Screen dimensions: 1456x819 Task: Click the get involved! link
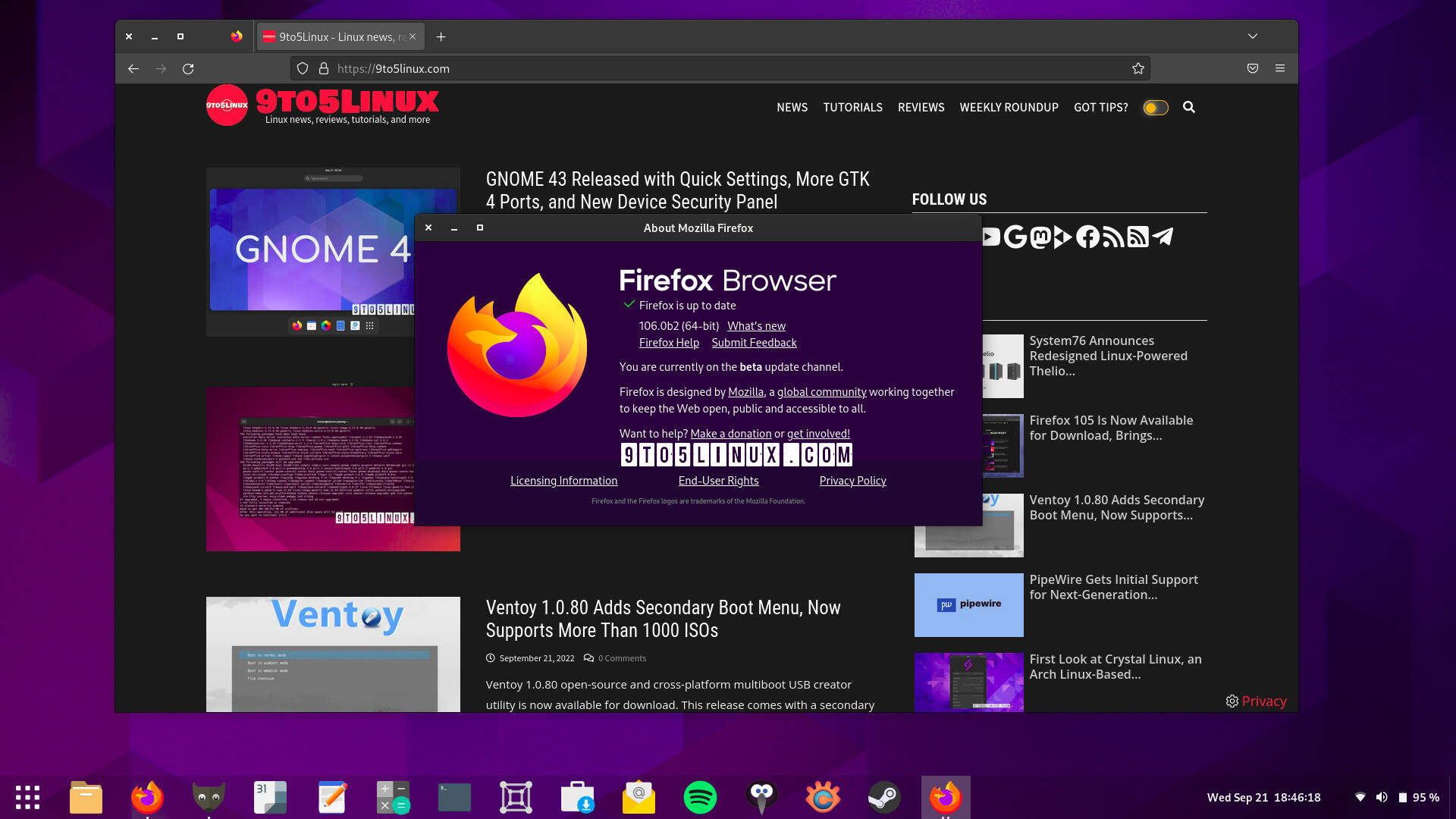(x=818, y=434)
